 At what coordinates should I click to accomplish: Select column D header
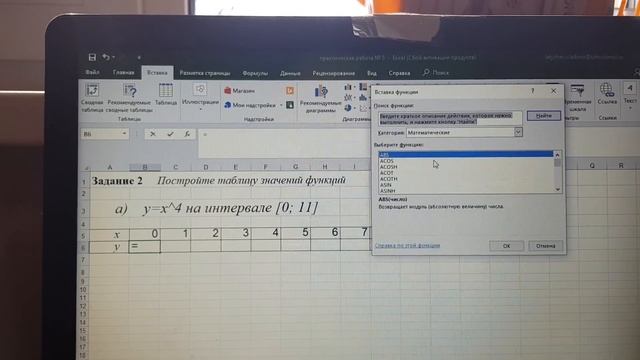coord(206,167)
